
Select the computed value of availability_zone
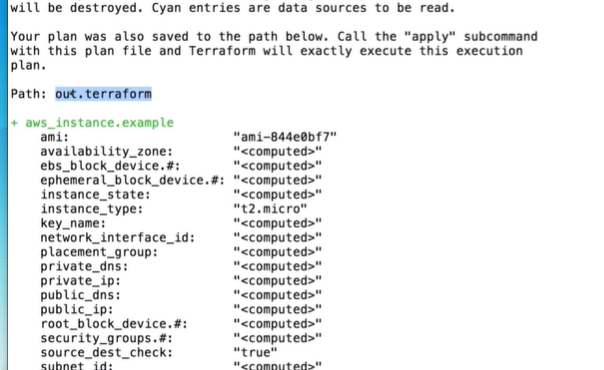pos(277,152)
